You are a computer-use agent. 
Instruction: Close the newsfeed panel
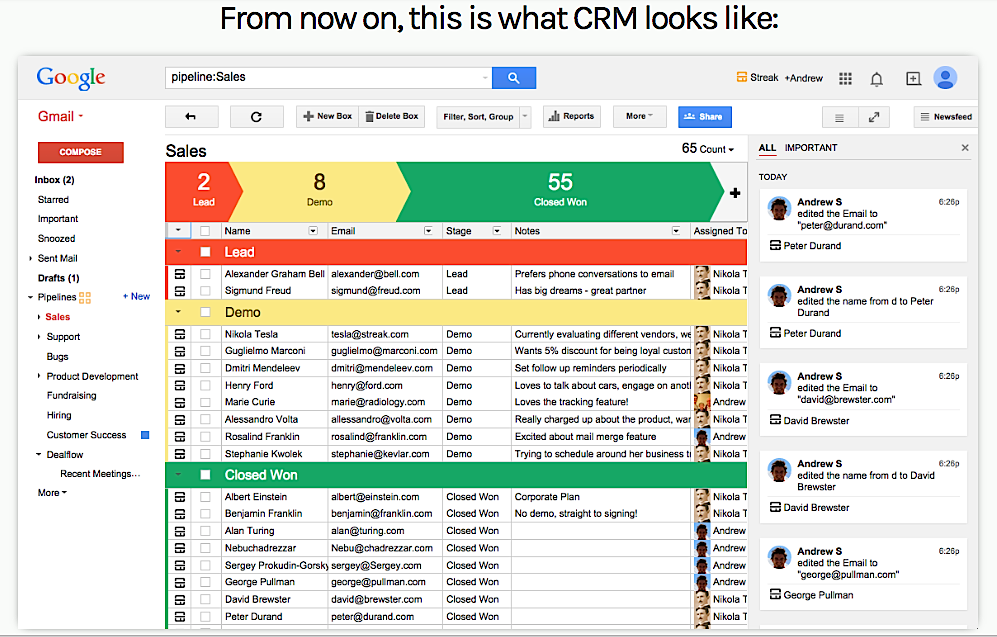[x=965, y=147]
